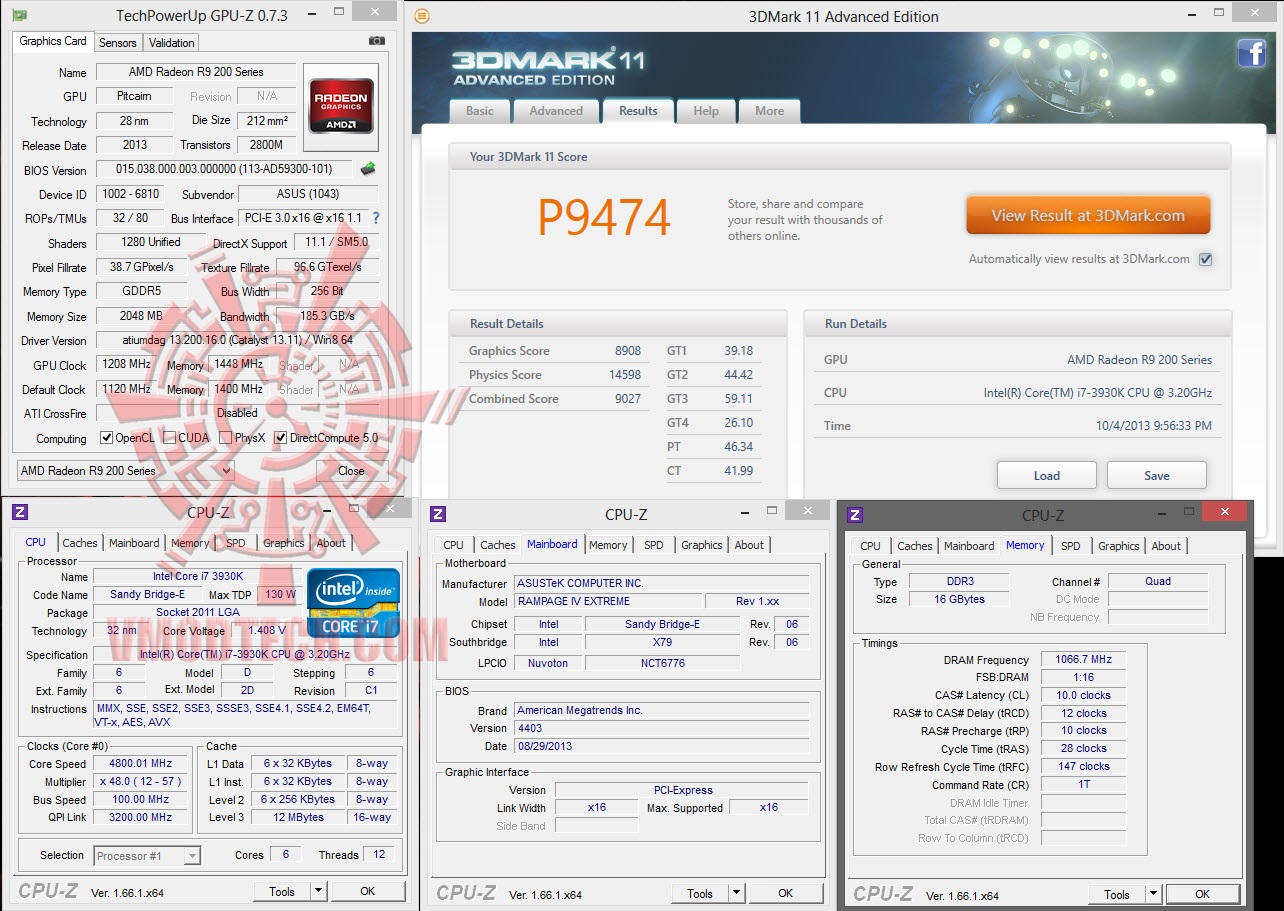Open the Help tab in 3DMark 11
Image resolution: width=1284 pixels, height=911 pixels.
tap(706, 111)
